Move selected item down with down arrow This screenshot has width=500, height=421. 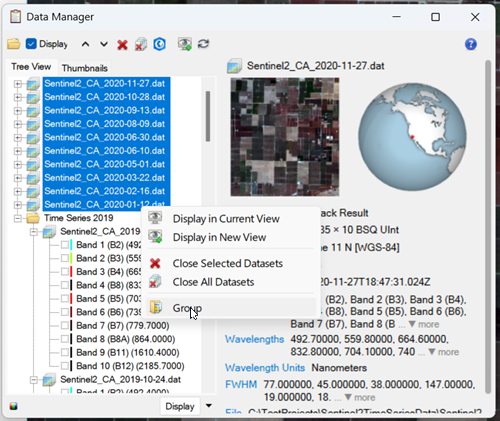[104, 44]
